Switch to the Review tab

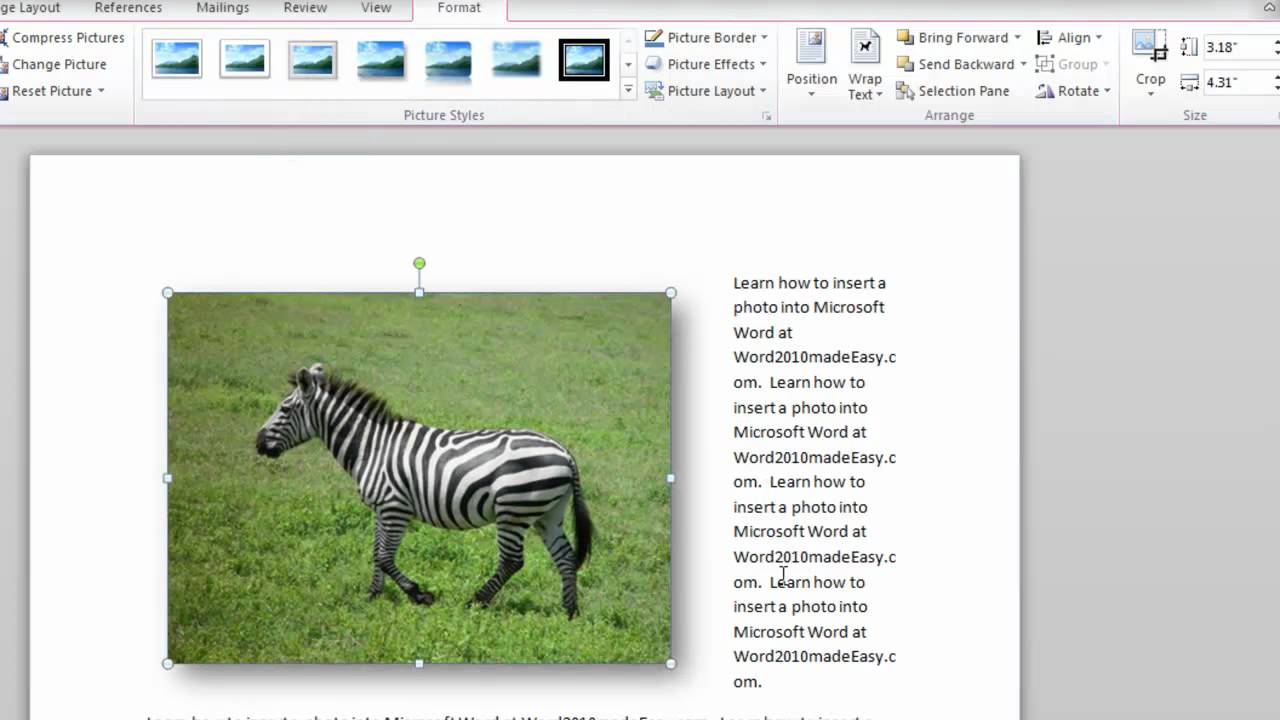point(305,8)
